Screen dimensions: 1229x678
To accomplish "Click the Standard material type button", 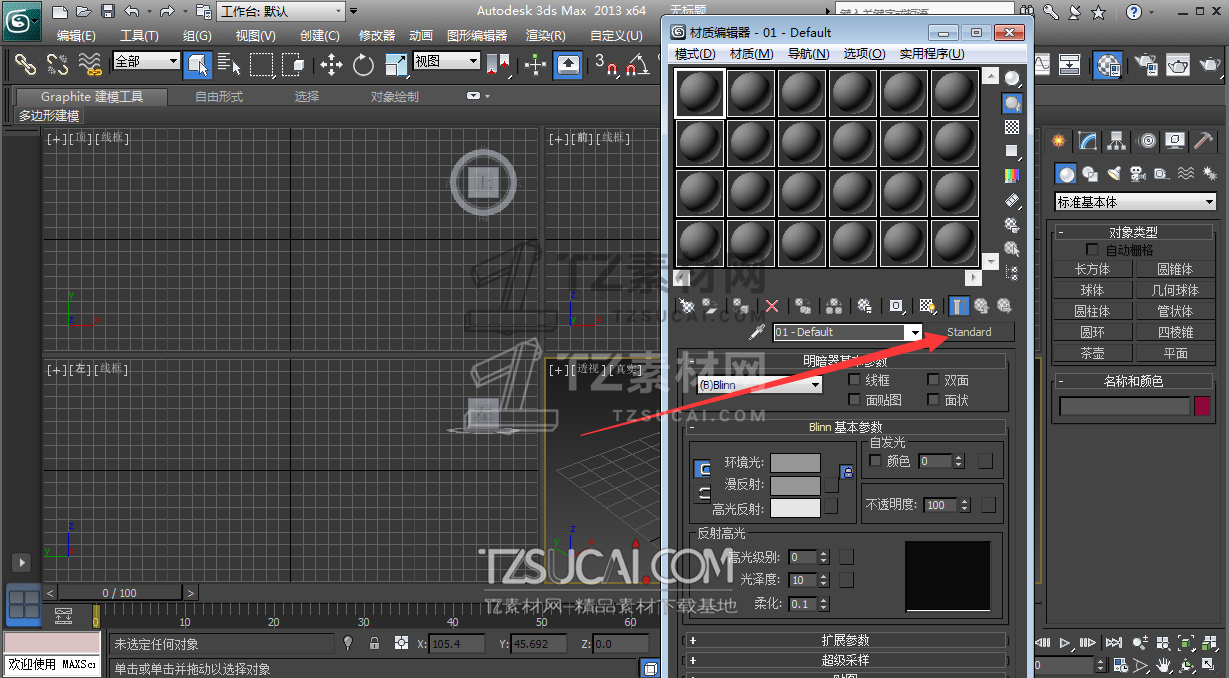I will [x=969, y=332].
